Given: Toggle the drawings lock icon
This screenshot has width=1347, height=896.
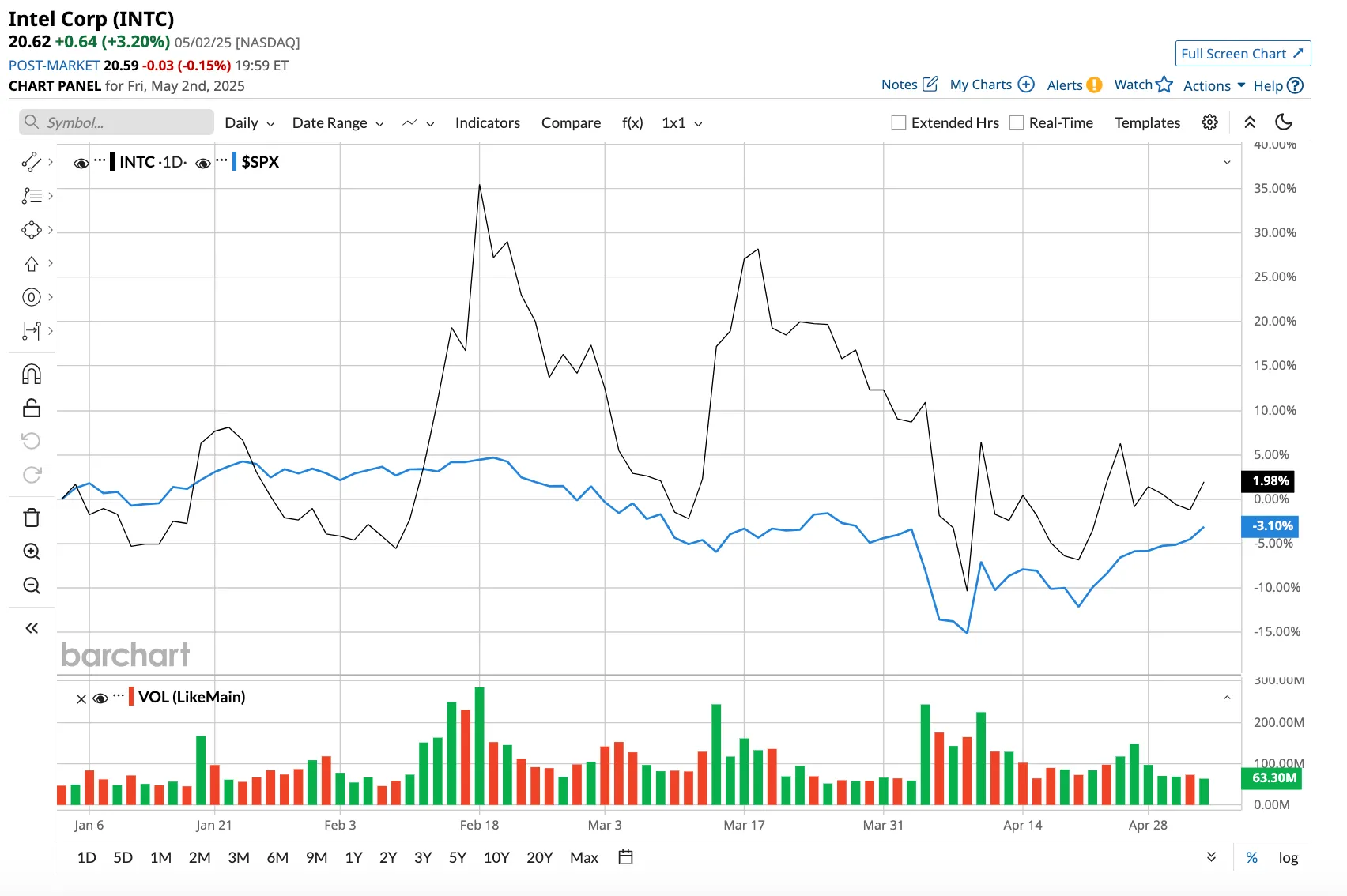Looking at the screenshot, I should [31, 408].
